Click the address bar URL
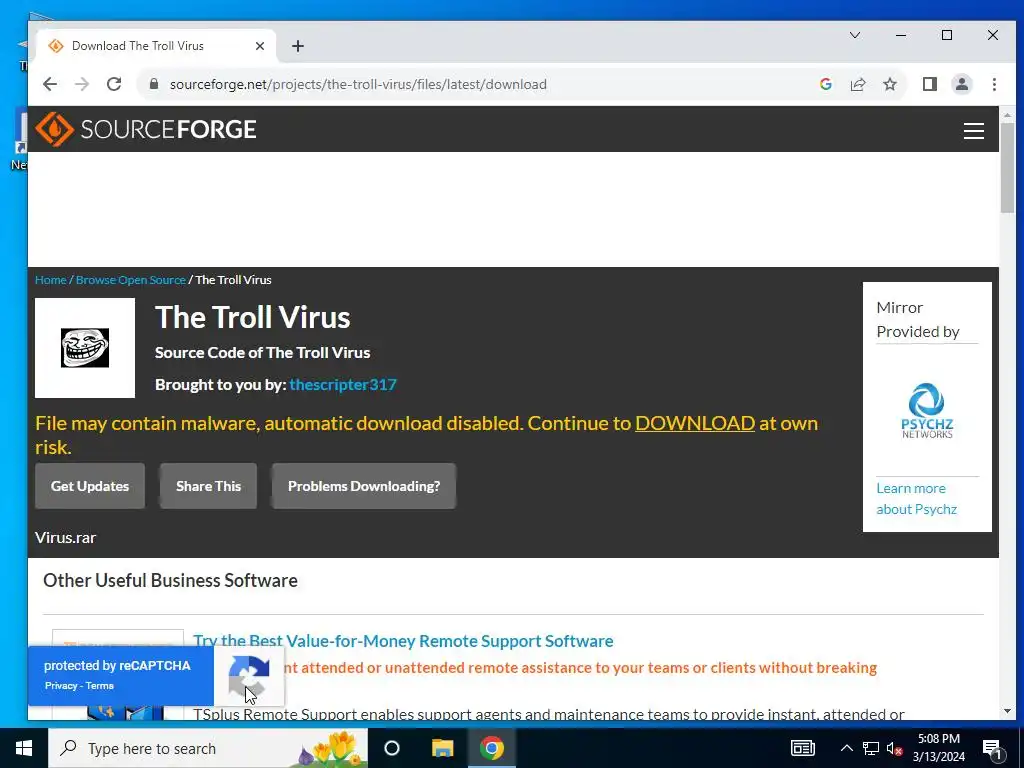The image size is (1024, 768). click(x=358, y=84)
